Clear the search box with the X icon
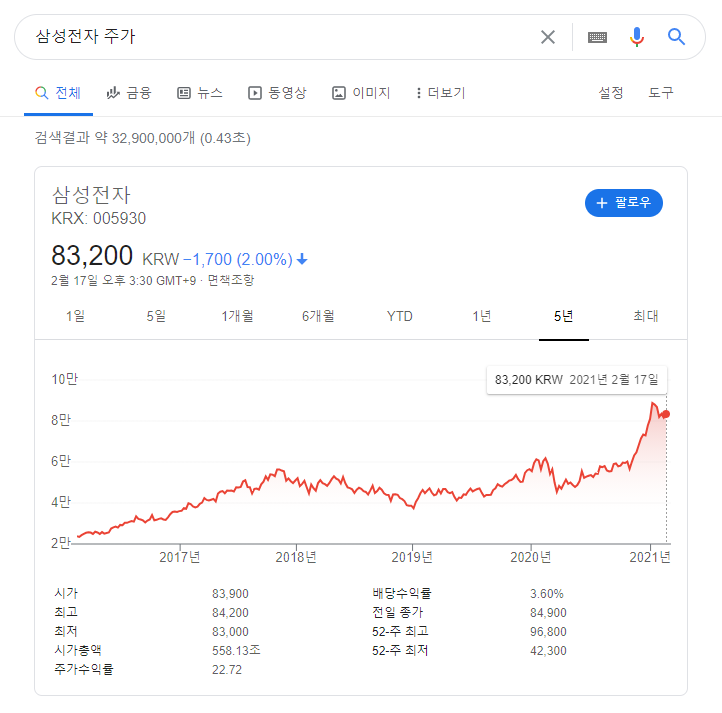The image size is (722, 713). pos(547,37)
